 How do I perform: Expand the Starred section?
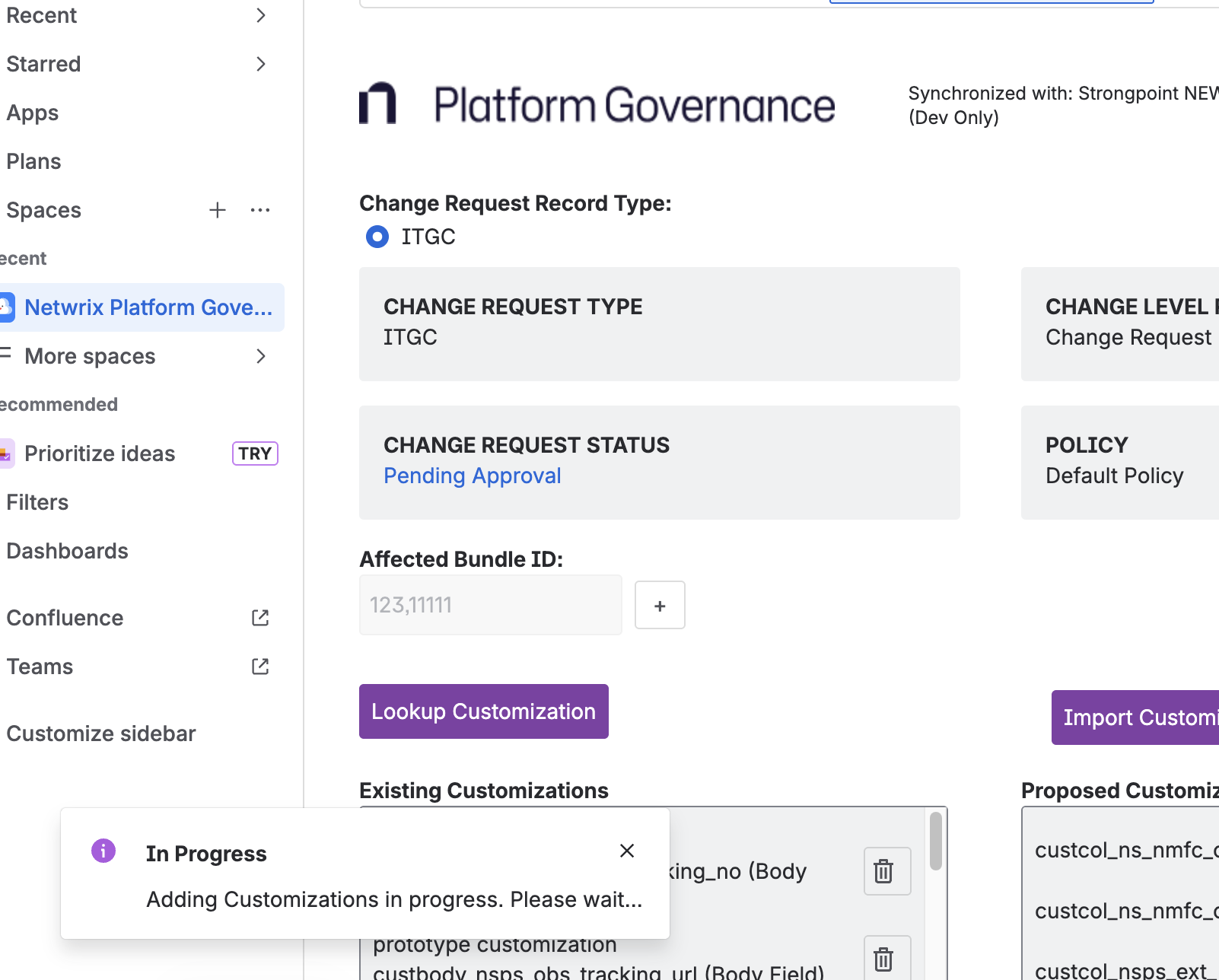pyautogui.click(x=260, y=64)
